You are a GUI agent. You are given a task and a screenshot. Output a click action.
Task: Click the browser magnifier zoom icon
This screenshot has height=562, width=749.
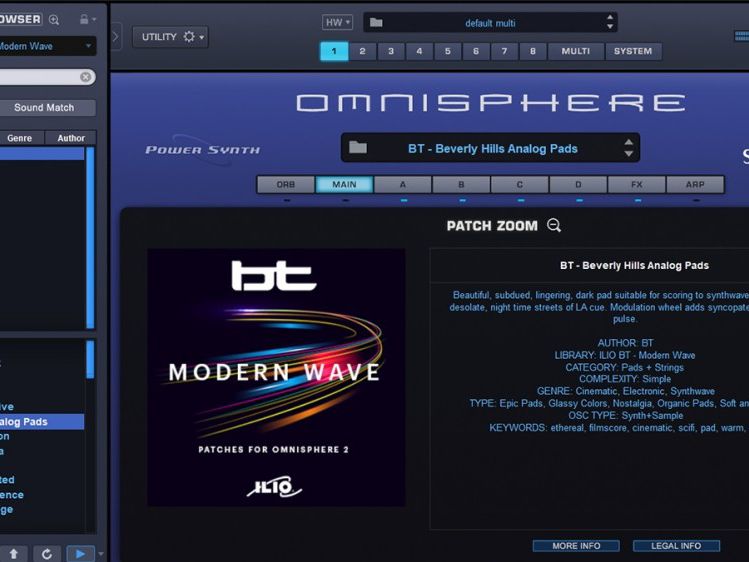tap(54, 20)
